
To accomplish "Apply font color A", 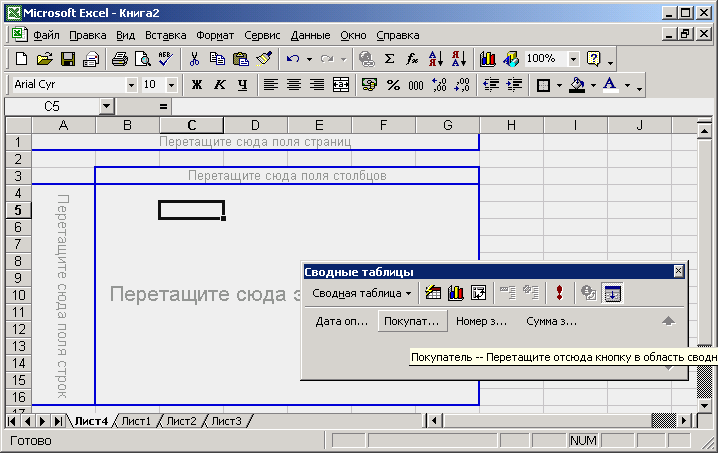I will point(610,85).
